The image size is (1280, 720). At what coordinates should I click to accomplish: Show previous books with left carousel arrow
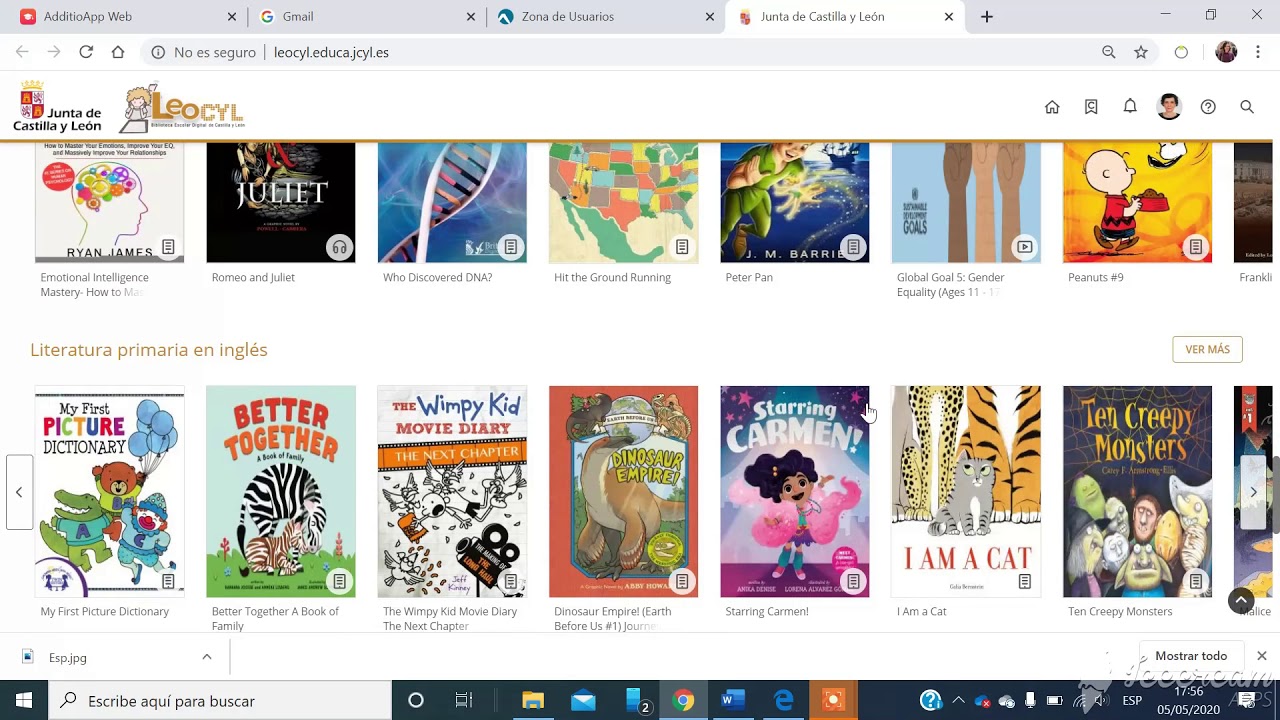(19, 492)
